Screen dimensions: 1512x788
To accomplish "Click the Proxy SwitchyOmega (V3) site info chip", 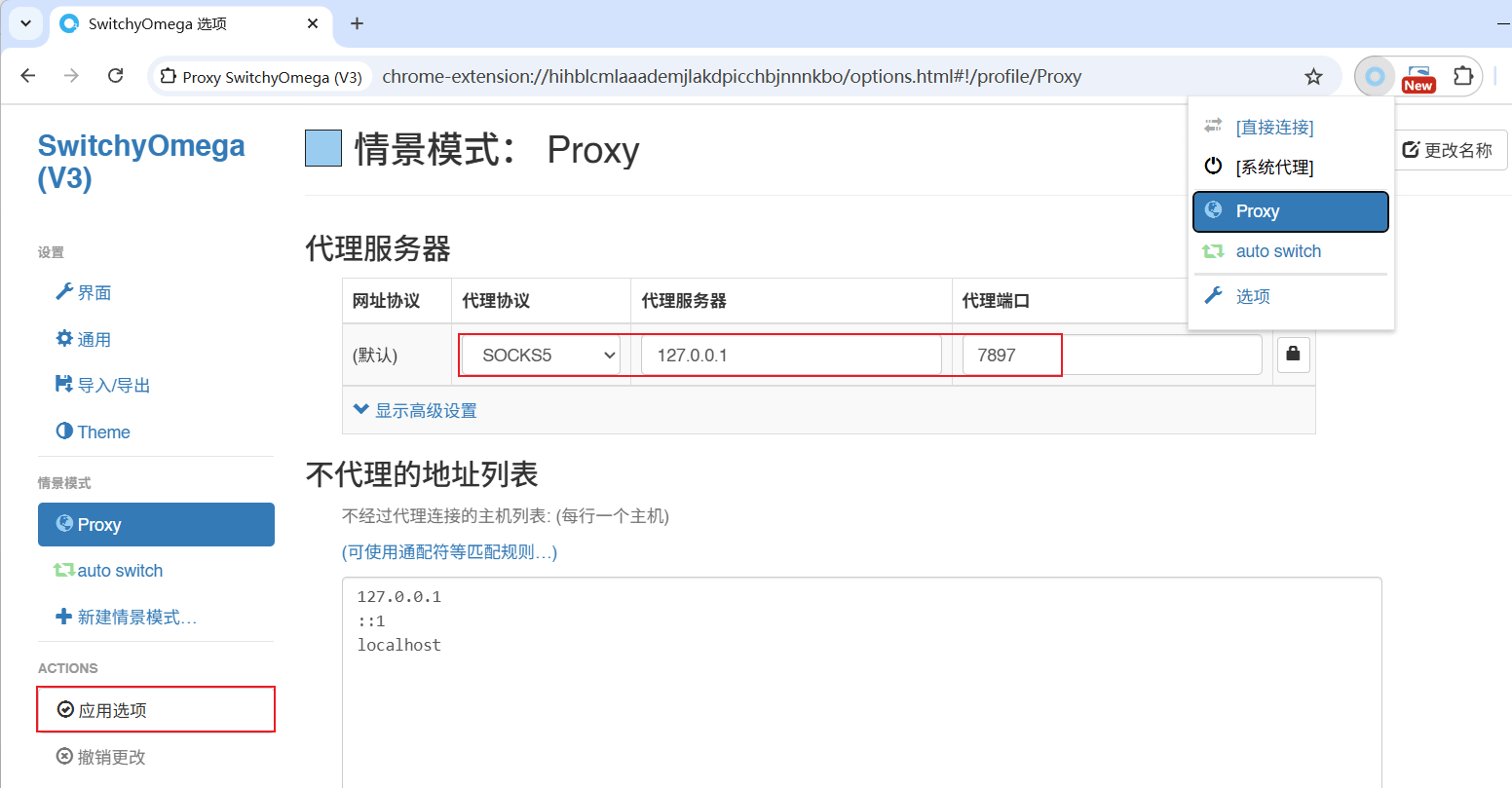I will [x=260, y=77].
